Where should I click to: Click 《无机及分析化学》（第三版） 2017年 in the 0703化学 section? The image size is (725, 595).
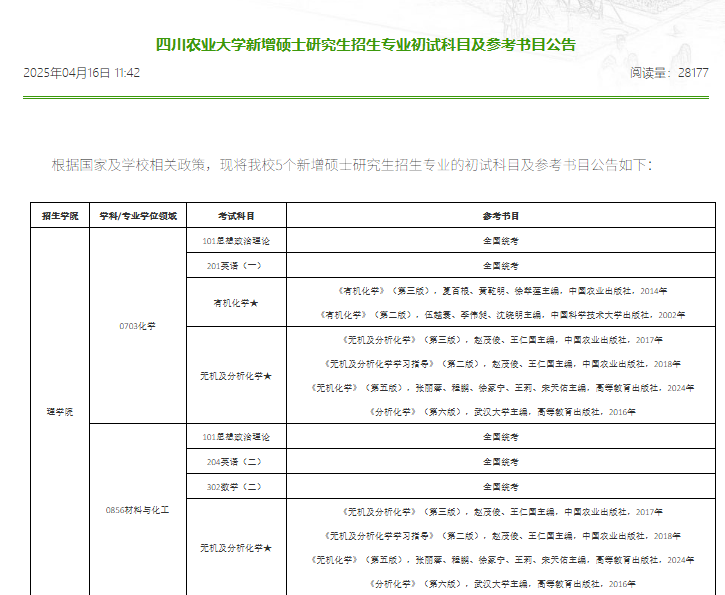pyautogui.click(x=501, y=340)
